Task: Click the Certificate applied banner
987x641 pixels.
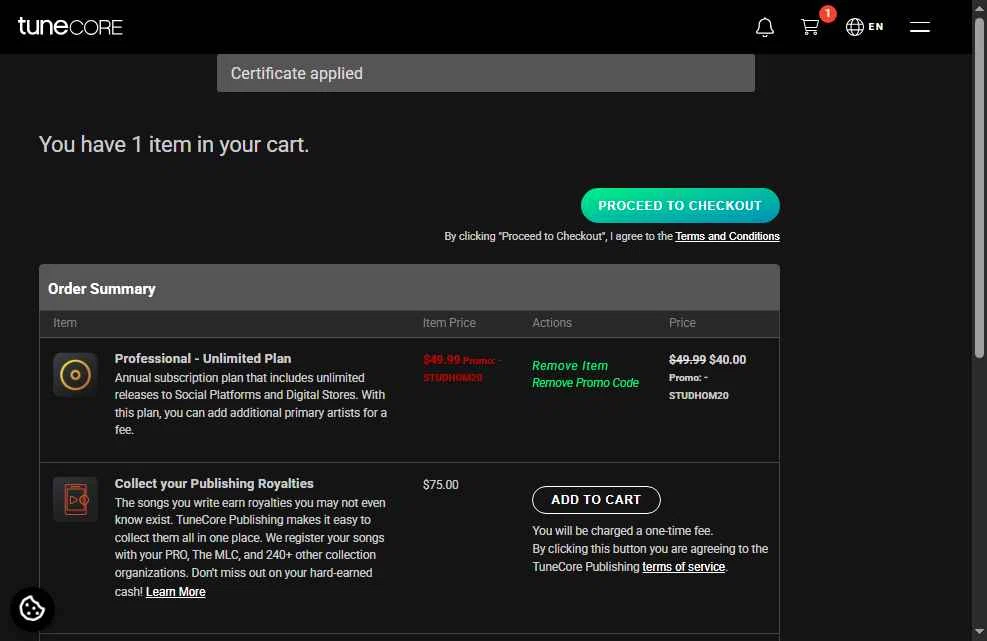Action: click(485, 73)
